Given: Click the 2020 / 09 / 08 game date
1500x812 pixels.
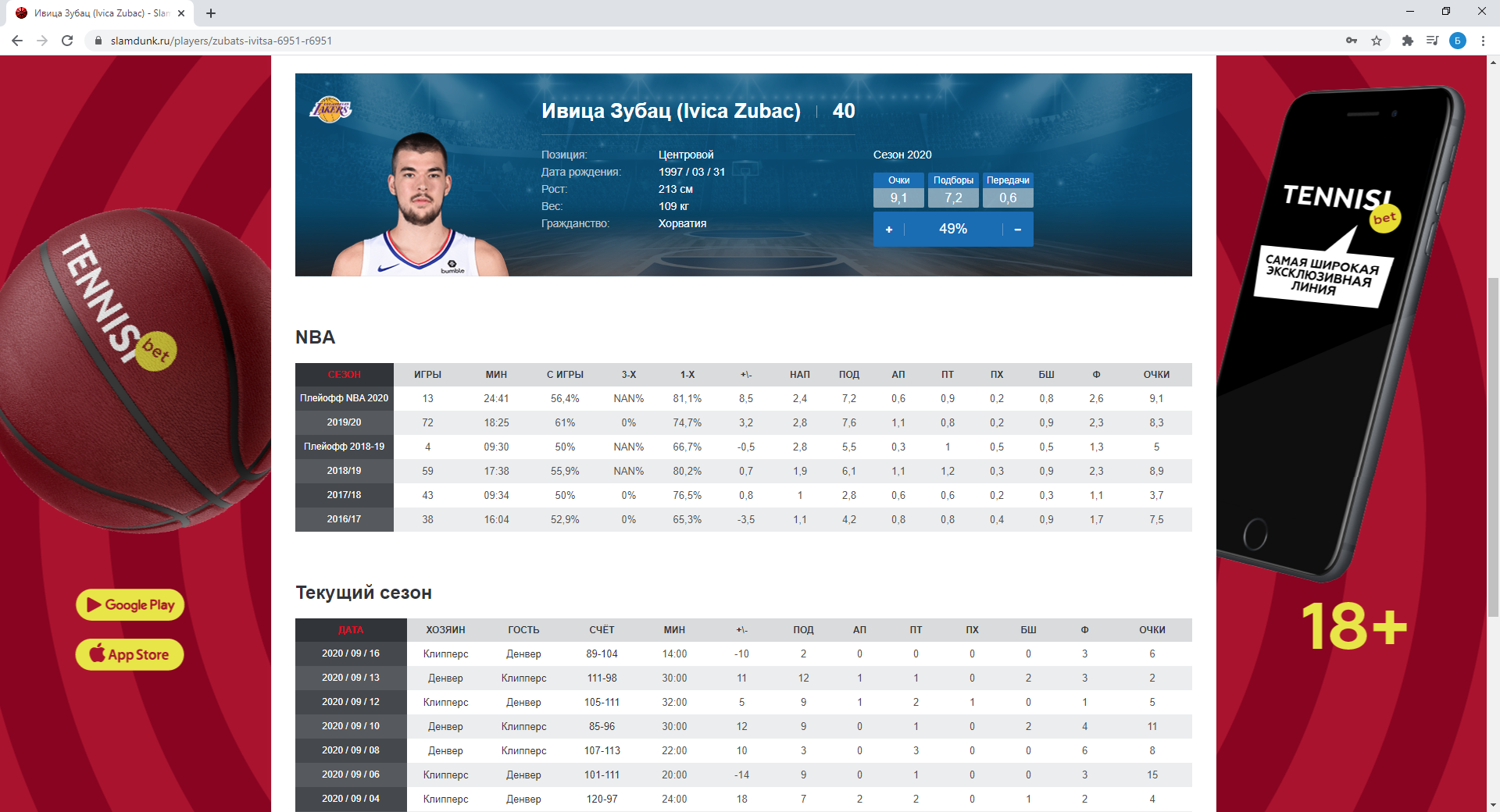Looking at the screenshot, I should (x=351, y=750).
